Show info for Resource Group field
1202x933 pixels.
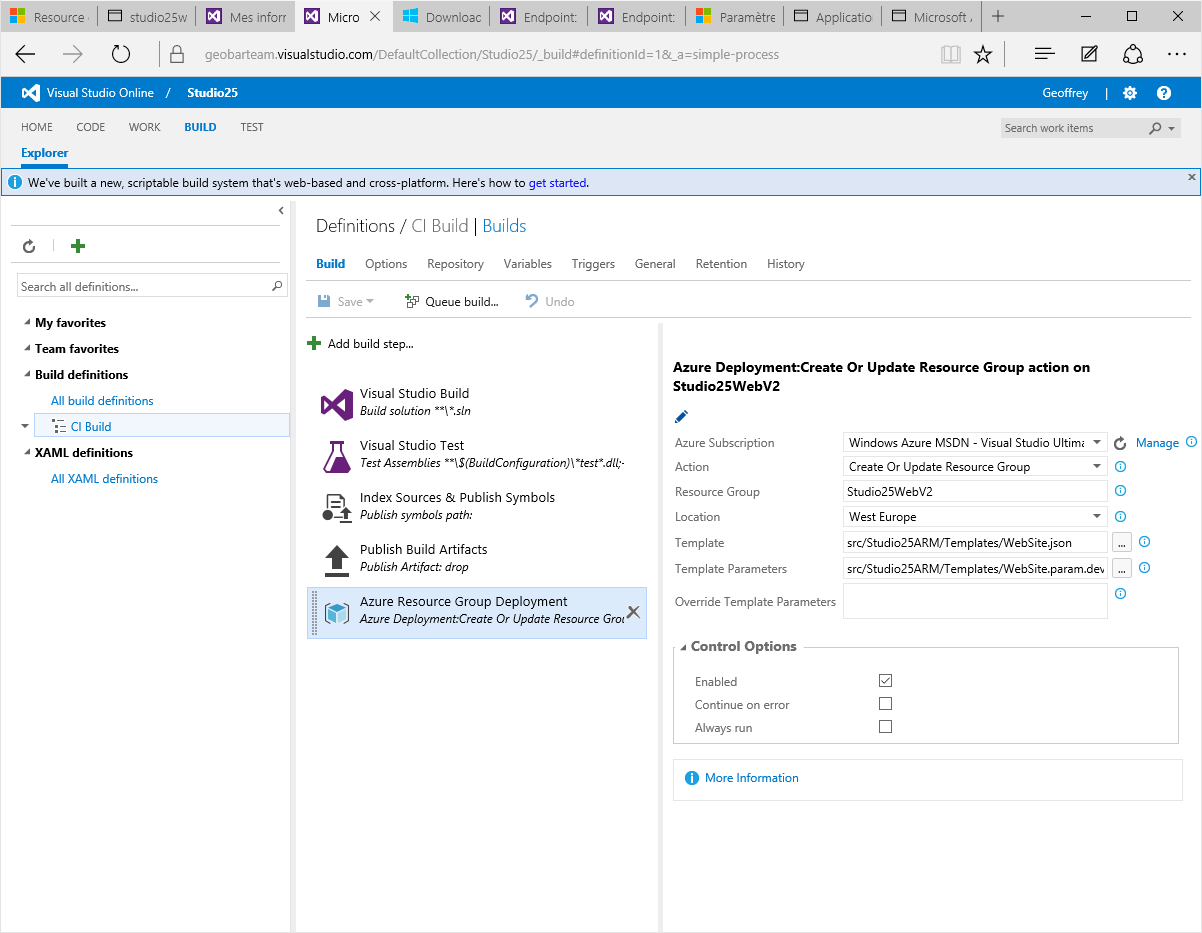[1121, 491]
